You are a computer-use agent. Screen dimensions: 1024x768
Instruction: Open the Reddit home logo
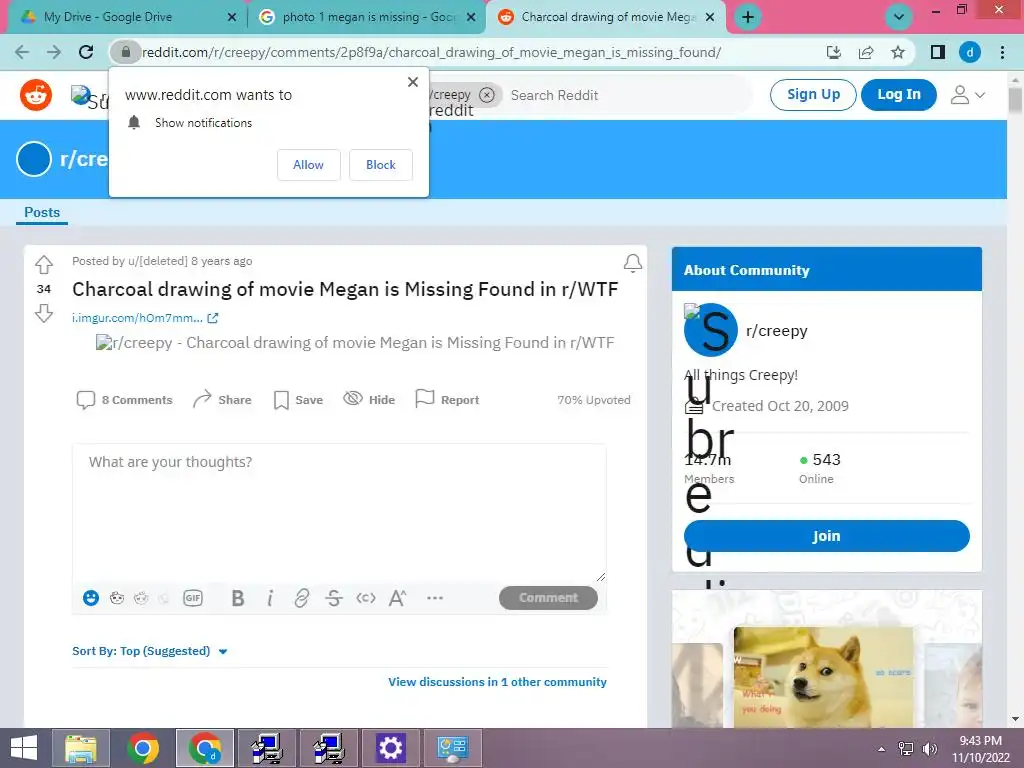(36, 95)
